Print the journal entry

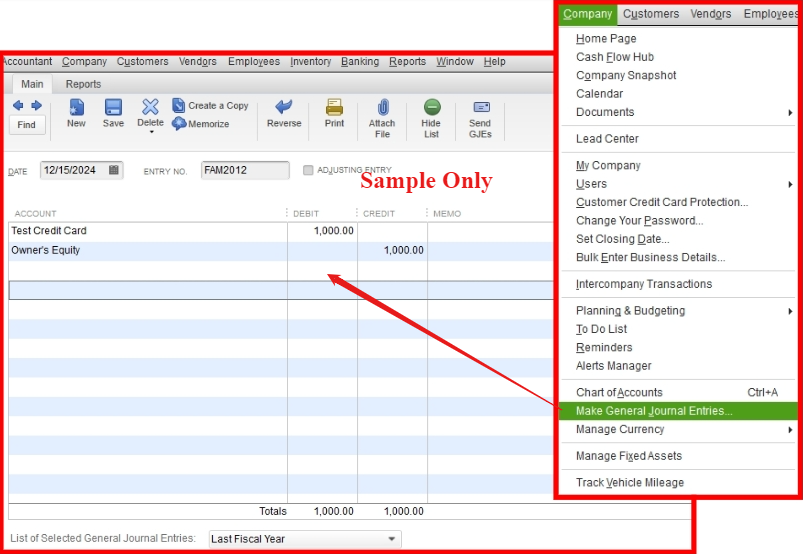334,113
